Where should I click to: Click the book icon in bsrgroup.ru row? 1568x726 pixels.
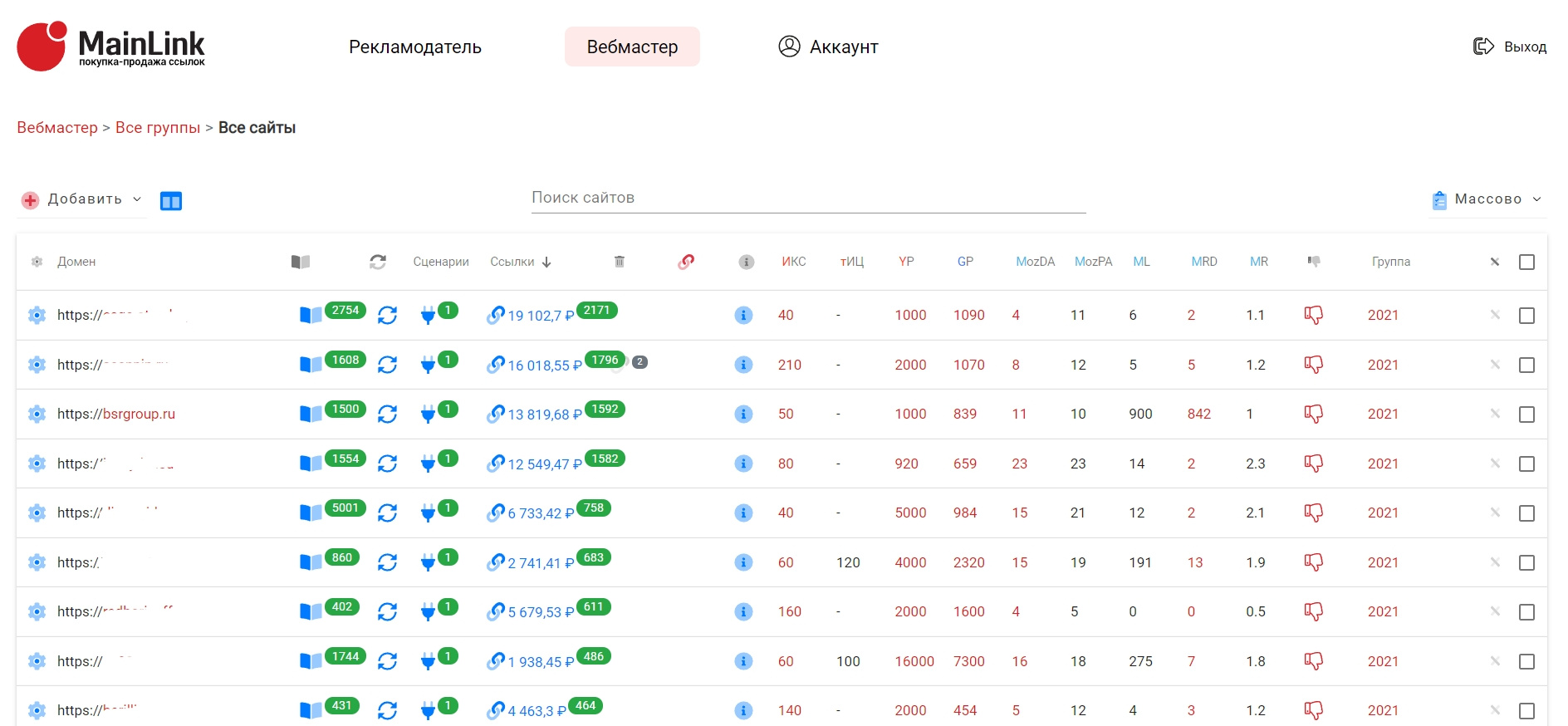coord(311,414)
